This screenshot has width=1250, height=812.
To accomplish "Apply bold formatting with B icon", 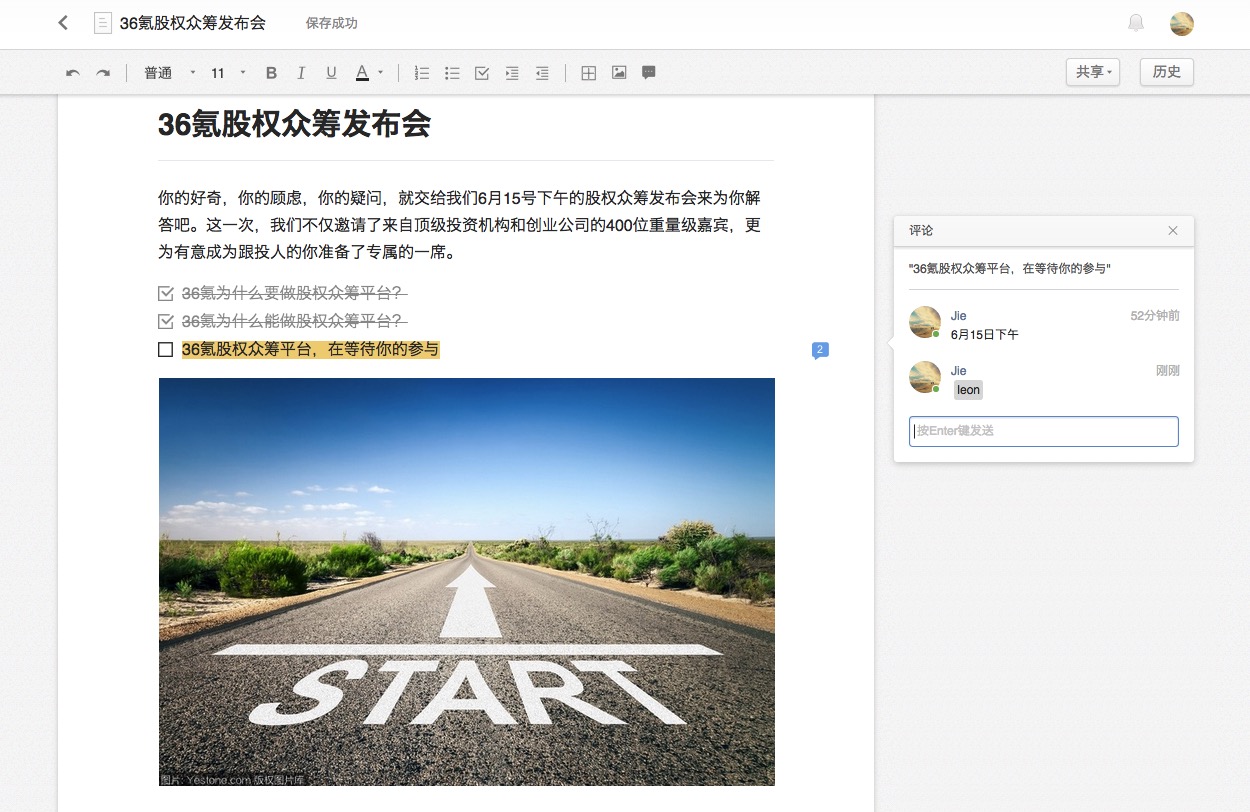I will (x=271, y=73).
